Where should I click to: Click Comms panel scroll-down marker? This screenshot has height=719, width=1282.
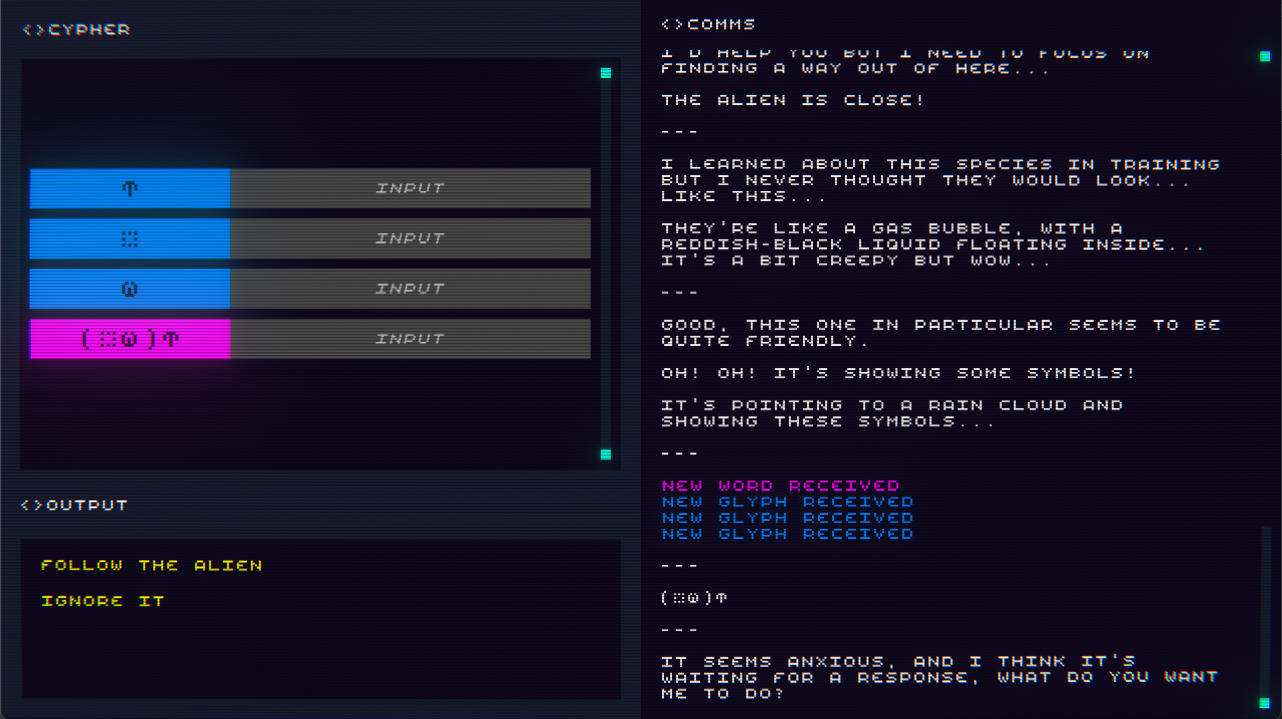[1265, 703]
